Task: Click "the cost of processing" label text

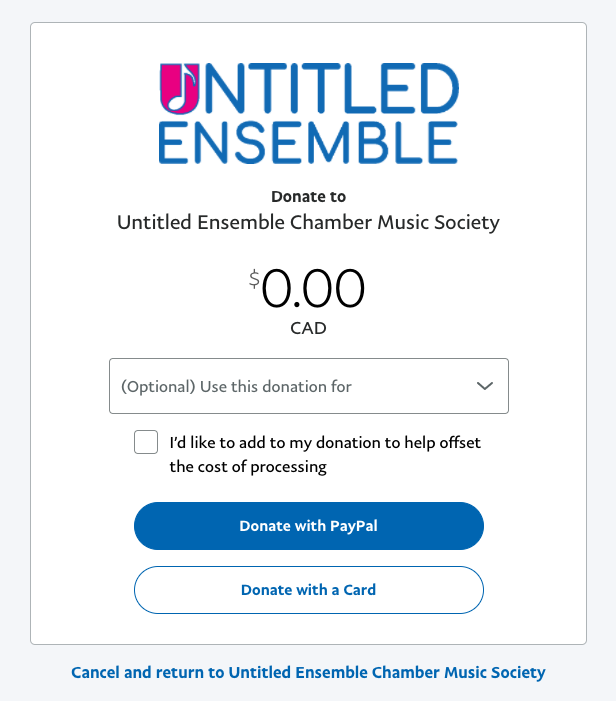Action: point(248,466)
